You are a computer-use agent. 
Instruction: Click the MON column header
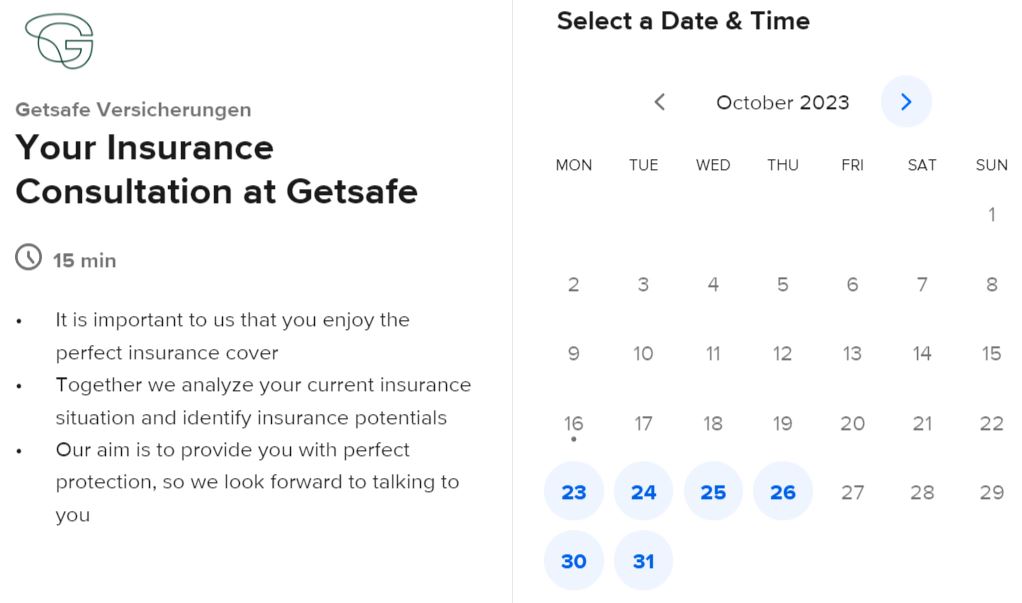click(x=573, y=165)
